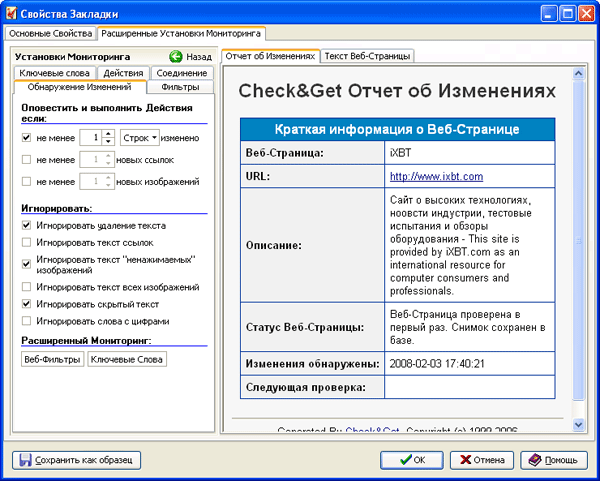
Task: Enable the 'не менее новых ссылок' checkbox
Action: (x=26, y=159)
